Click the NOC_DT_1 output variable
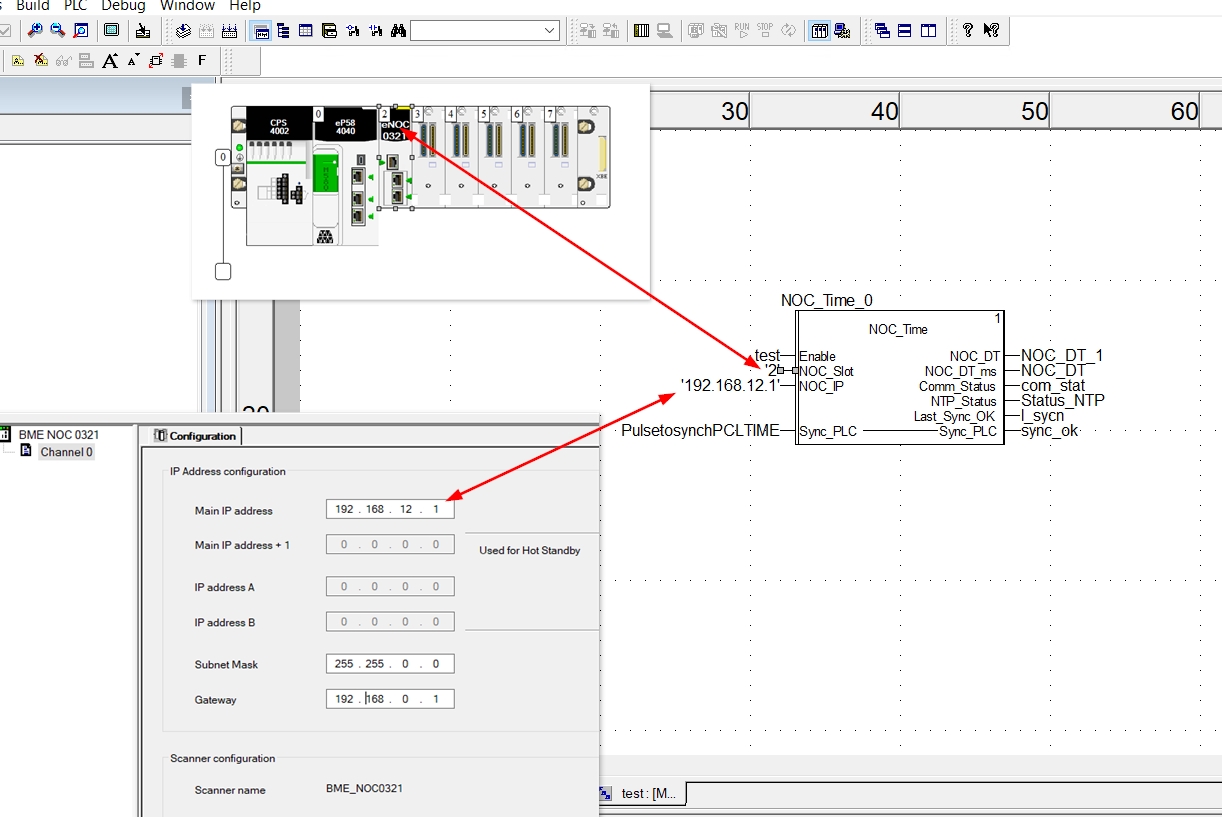 (x=1062, y=355)
